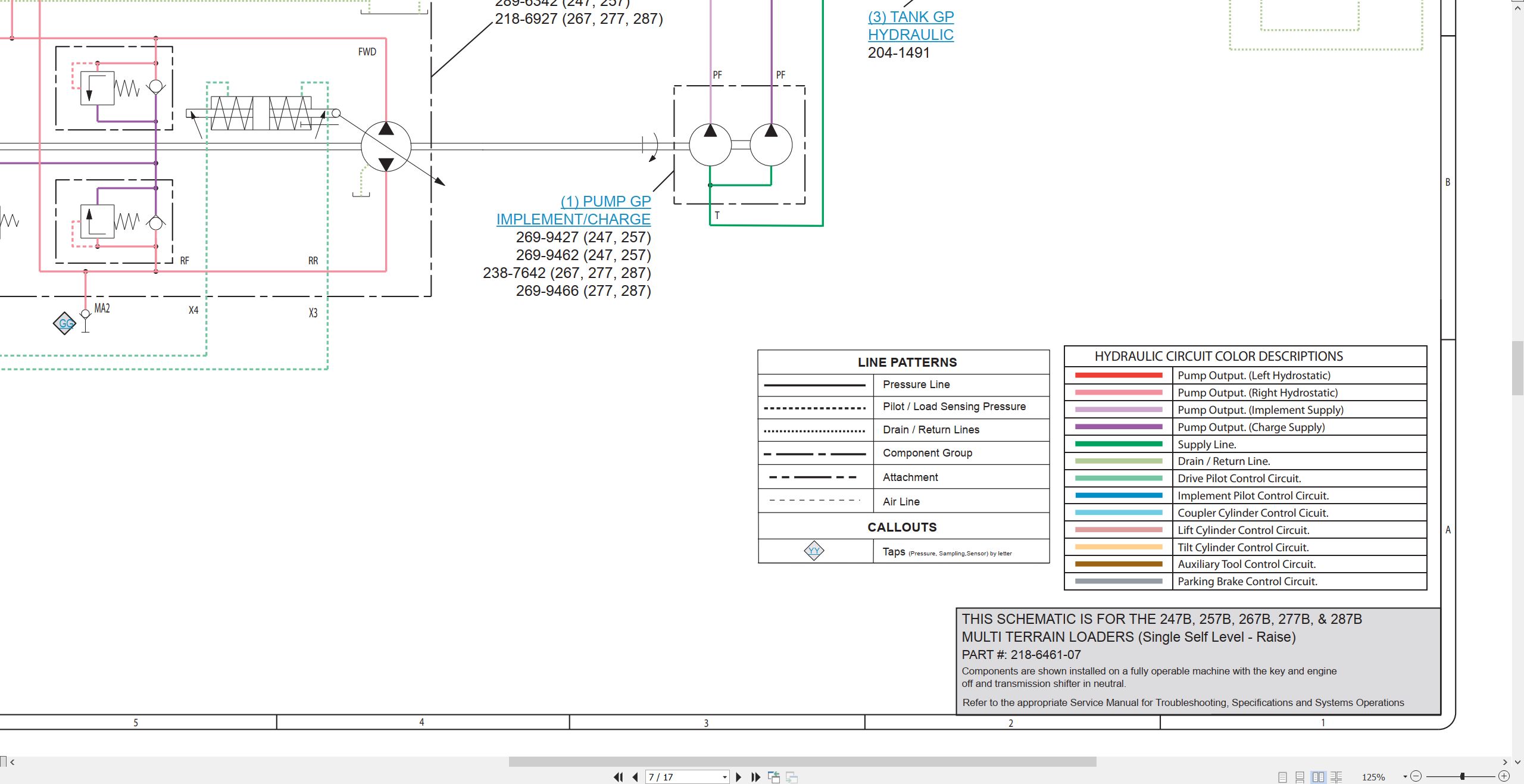1524x784 pixels.
Task: Open the 125% zoom level dropdown
Action: [1404, 777]
